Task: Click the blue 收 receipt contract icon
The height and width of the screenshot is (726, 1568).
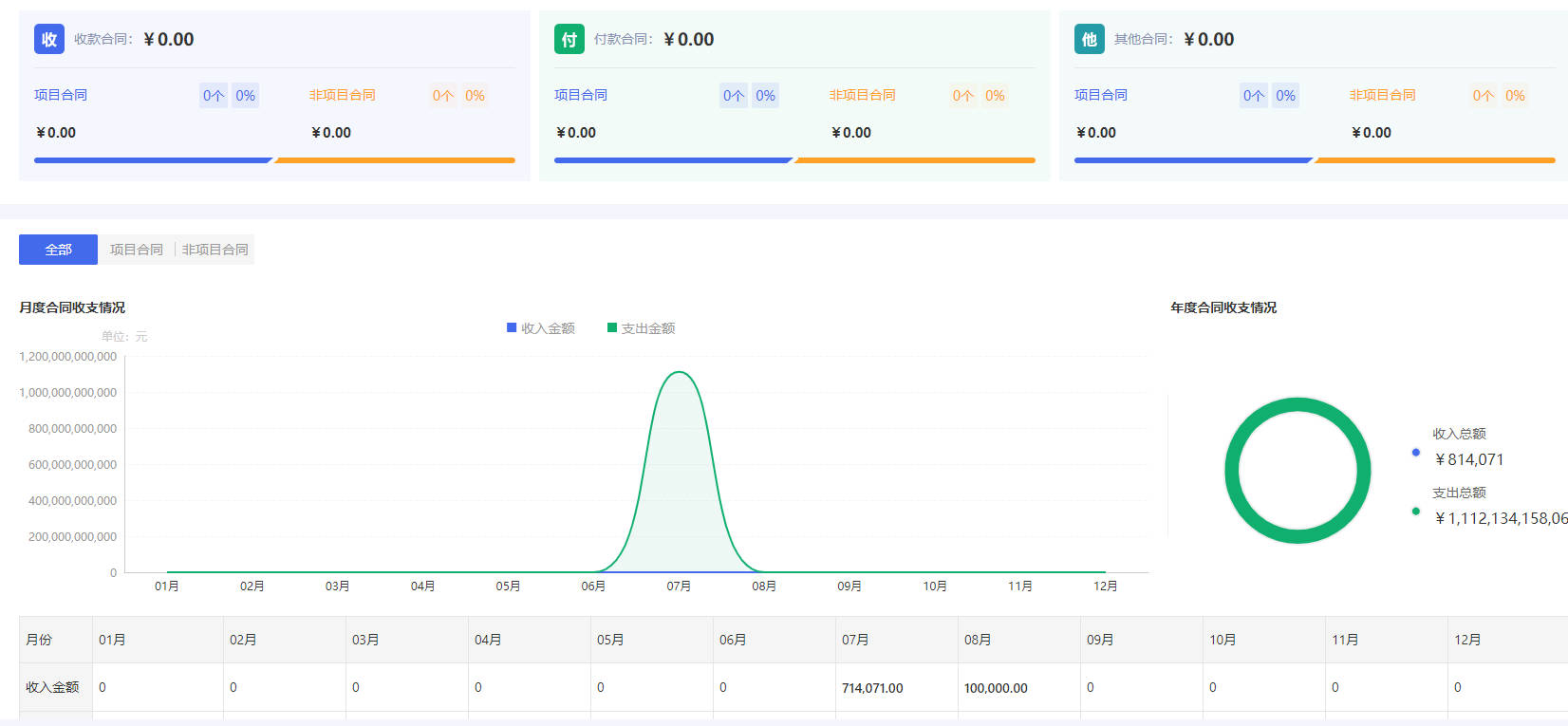Action: [49, 39]
